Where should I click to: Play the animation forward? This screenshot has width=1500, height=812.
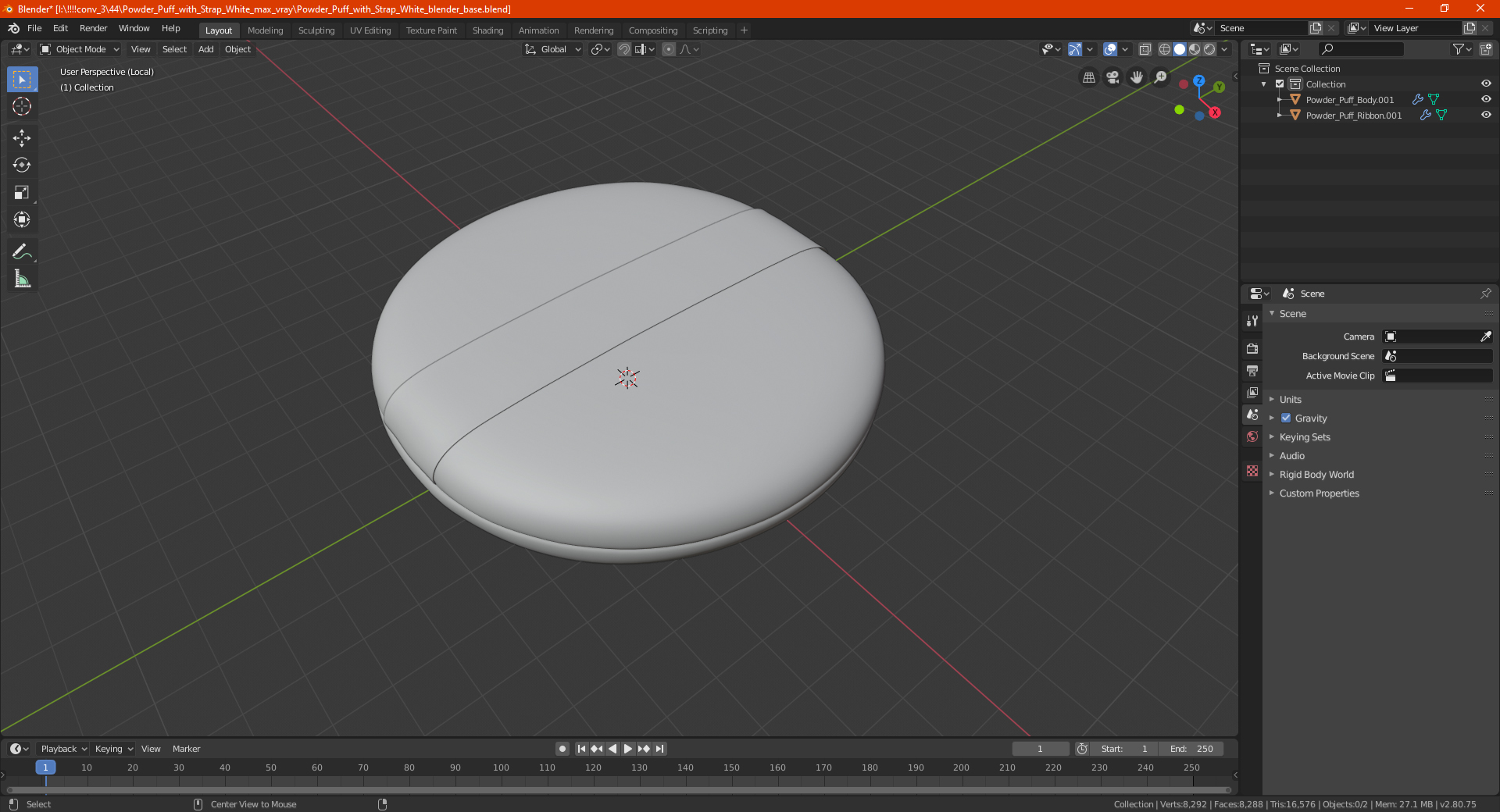(628, 749)
